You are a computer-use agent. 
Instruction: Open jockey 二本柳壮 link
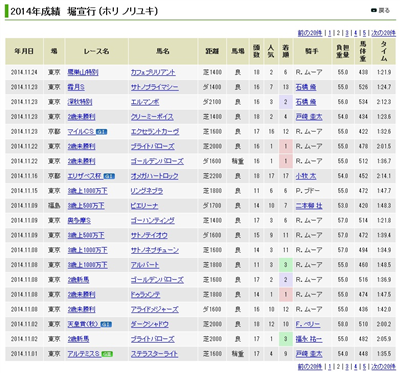pos(309,206)
